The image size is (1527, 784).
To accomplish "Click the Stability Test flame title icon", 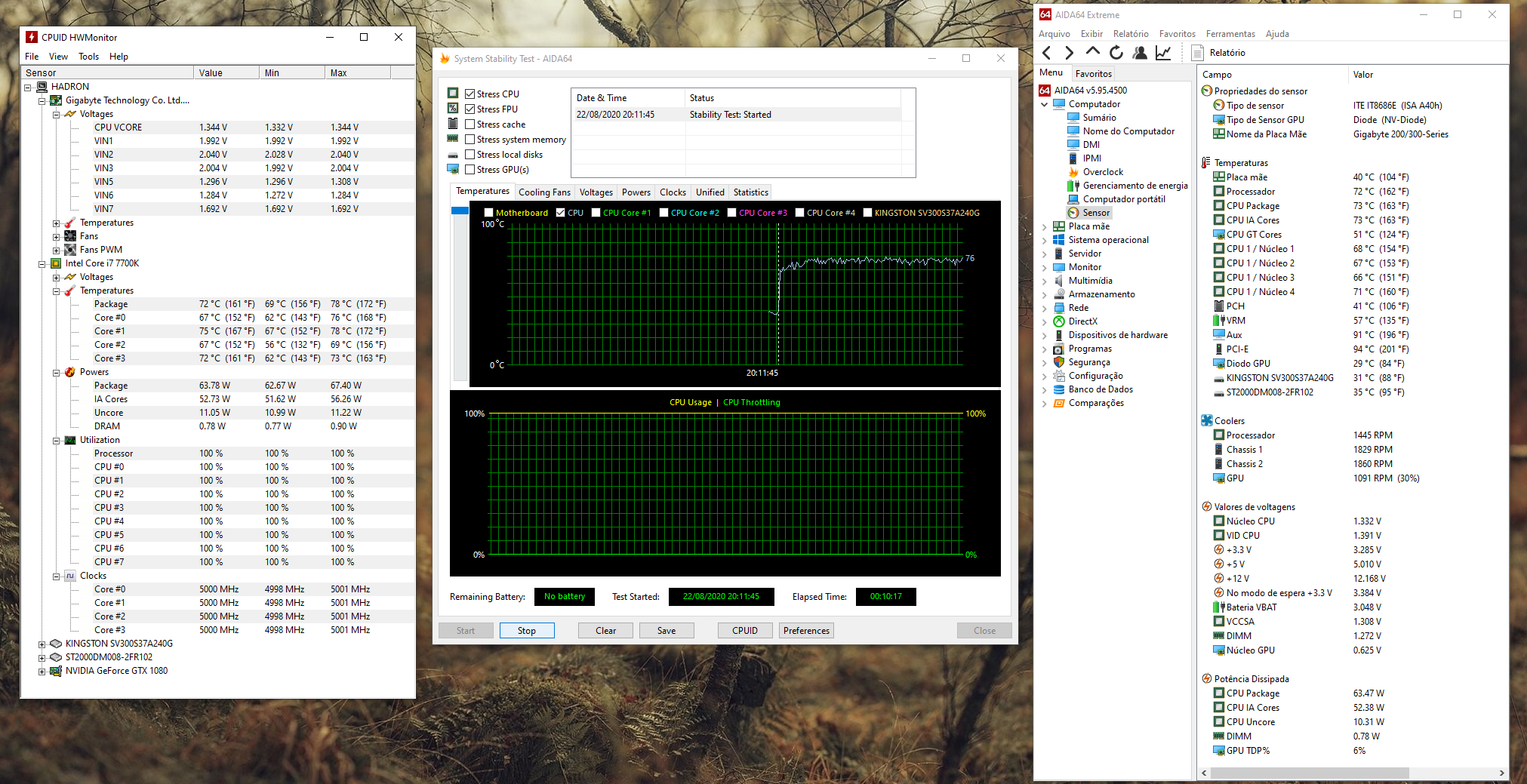I will coord(445,59).
